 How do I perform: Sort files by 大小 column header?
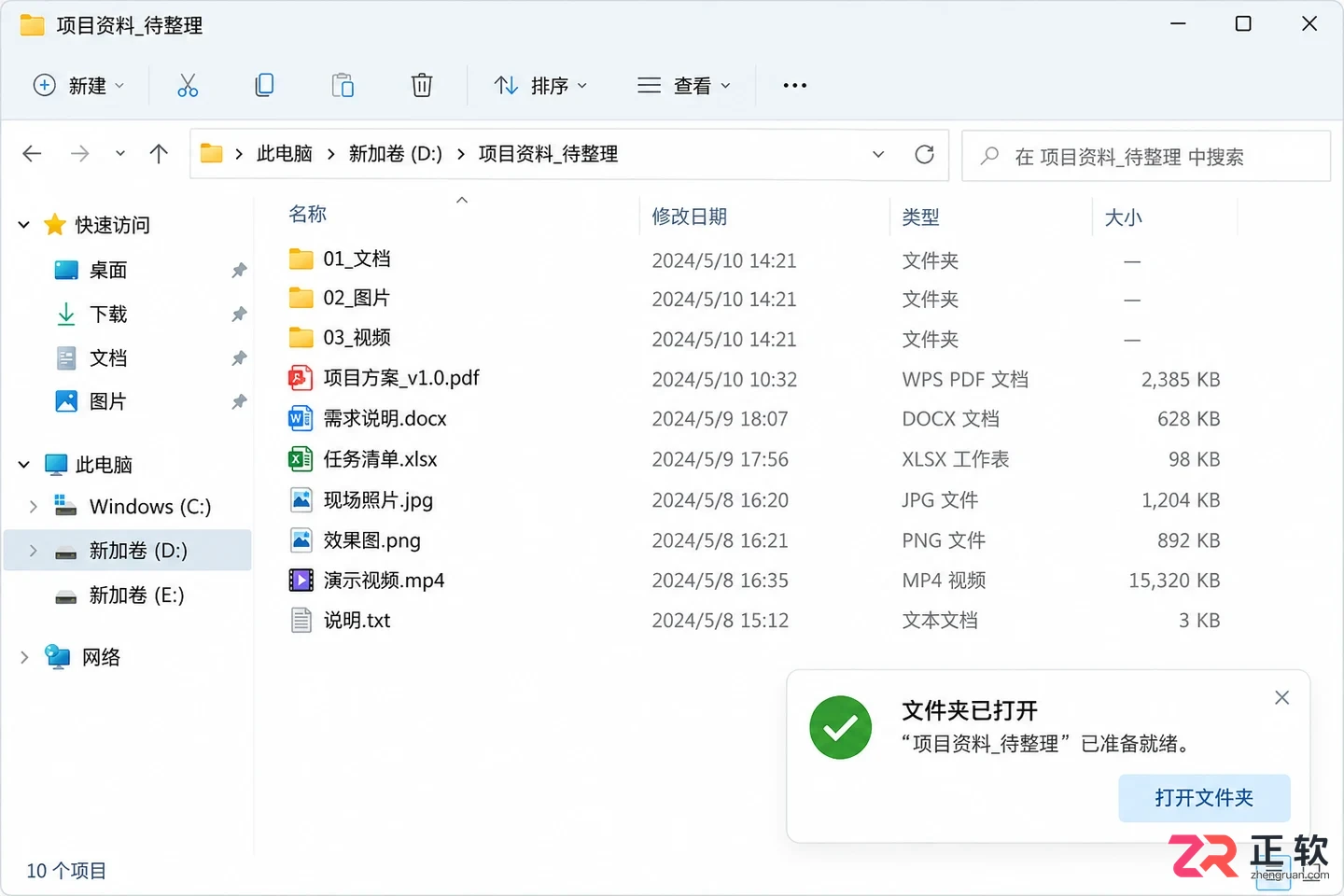click(1123, 217)
